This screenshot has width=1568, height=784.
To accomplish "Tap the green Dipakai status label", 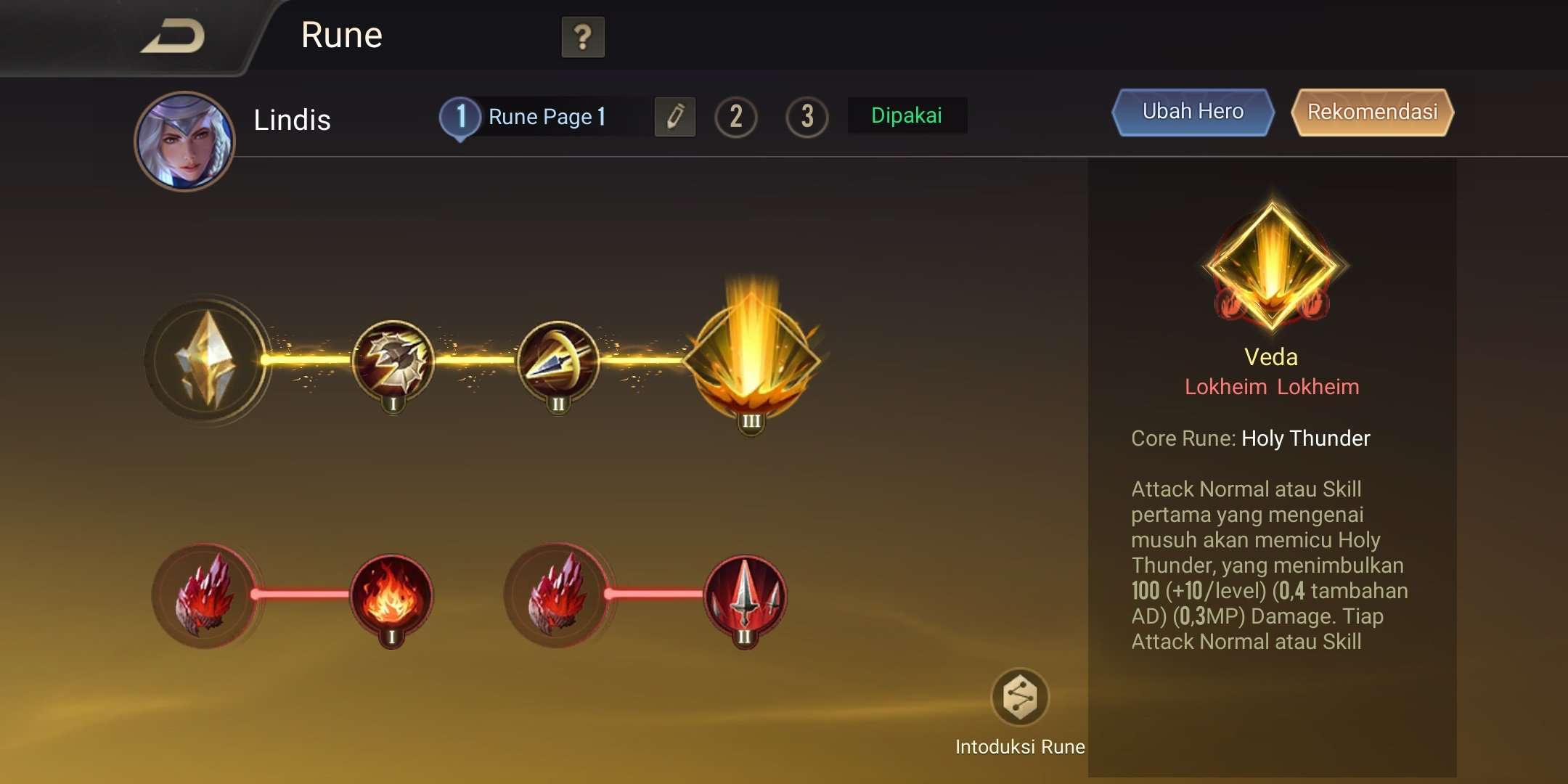I will pyautogui.click(x=907, y=115).
